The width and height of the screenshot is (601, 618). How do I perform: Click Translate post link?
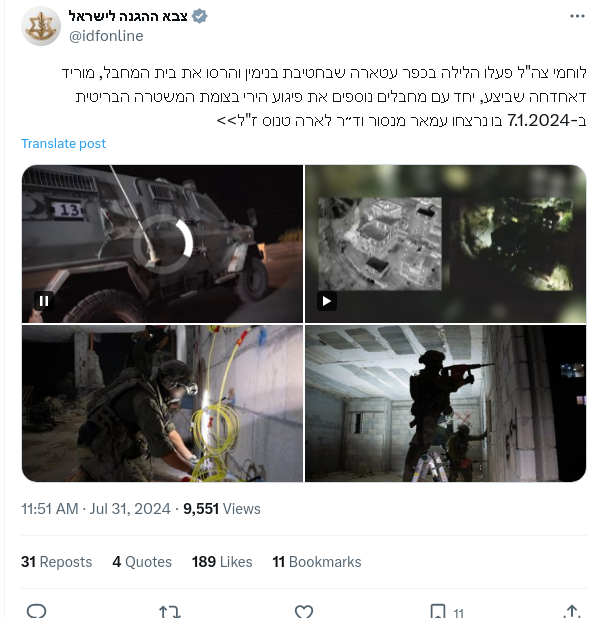63,143
